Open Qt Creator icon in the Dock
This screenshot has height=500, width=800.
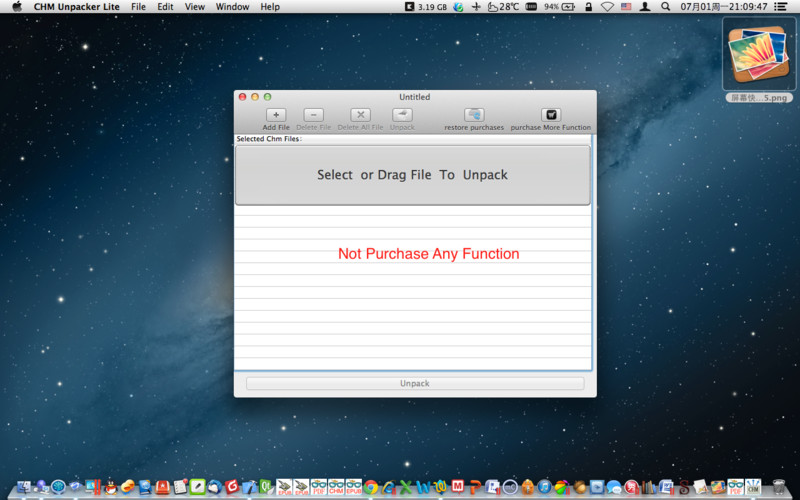pyautogui.click(x=265, y=487)
